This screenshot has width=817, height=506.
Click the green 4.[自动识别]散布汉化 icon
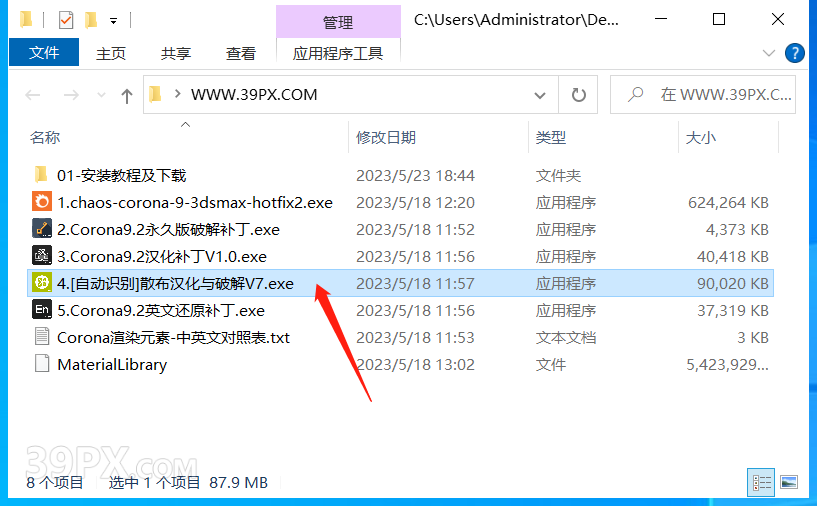tap(42, 282)
